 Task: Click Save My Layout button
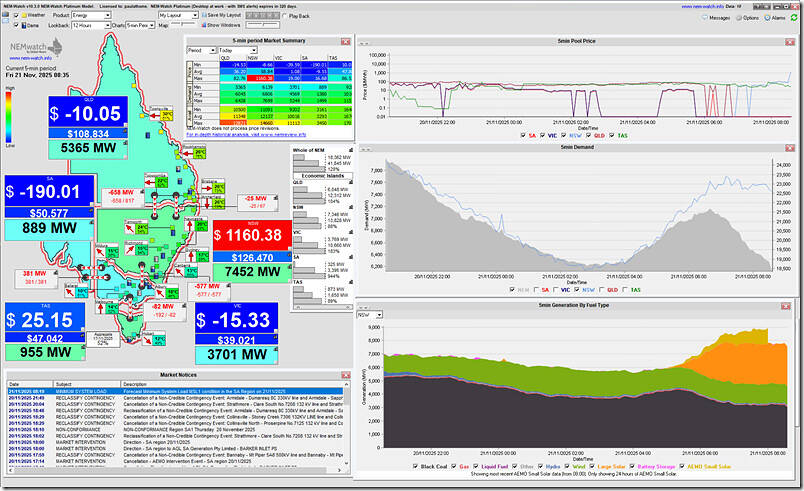[x=221, y=15]
